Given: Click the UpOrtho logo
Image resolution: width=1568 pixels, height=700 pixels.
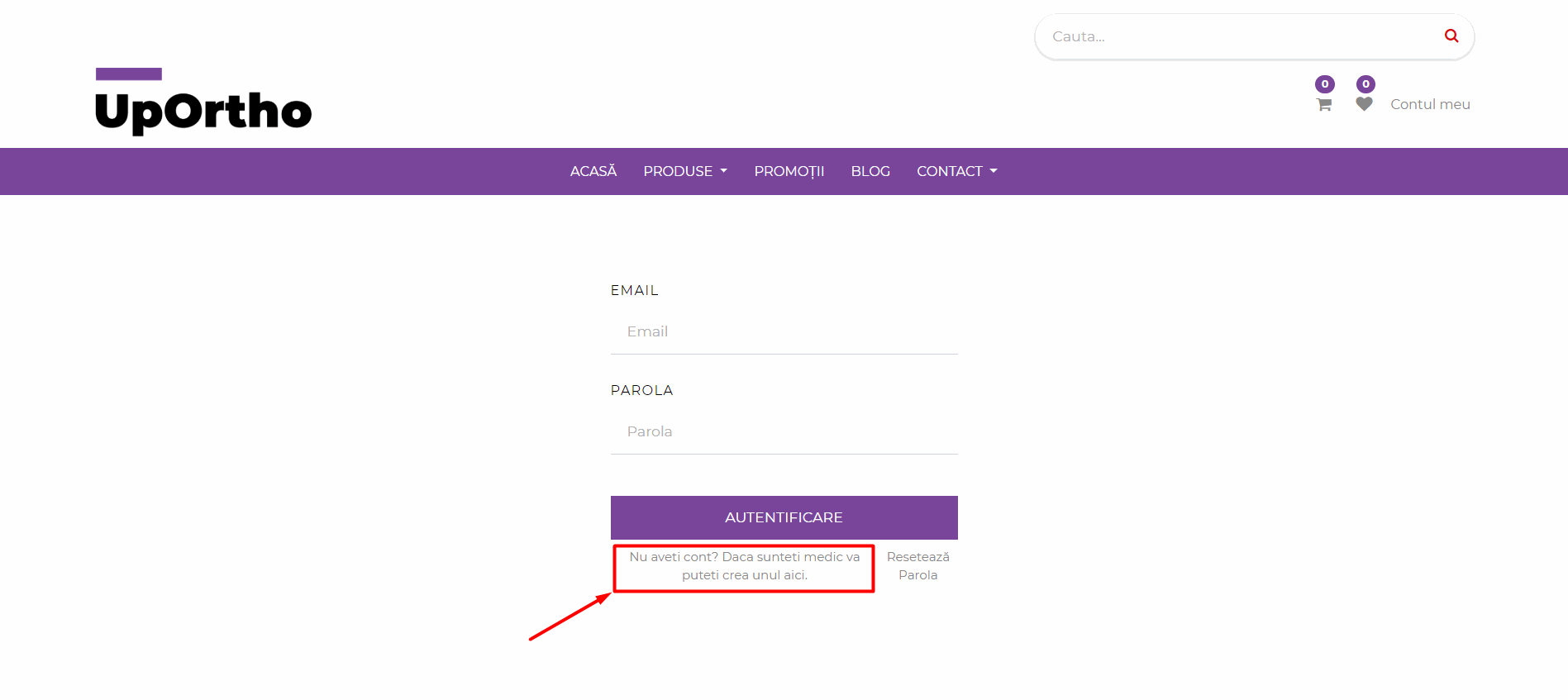Looking at the screenshot, I should pos(203,102).
